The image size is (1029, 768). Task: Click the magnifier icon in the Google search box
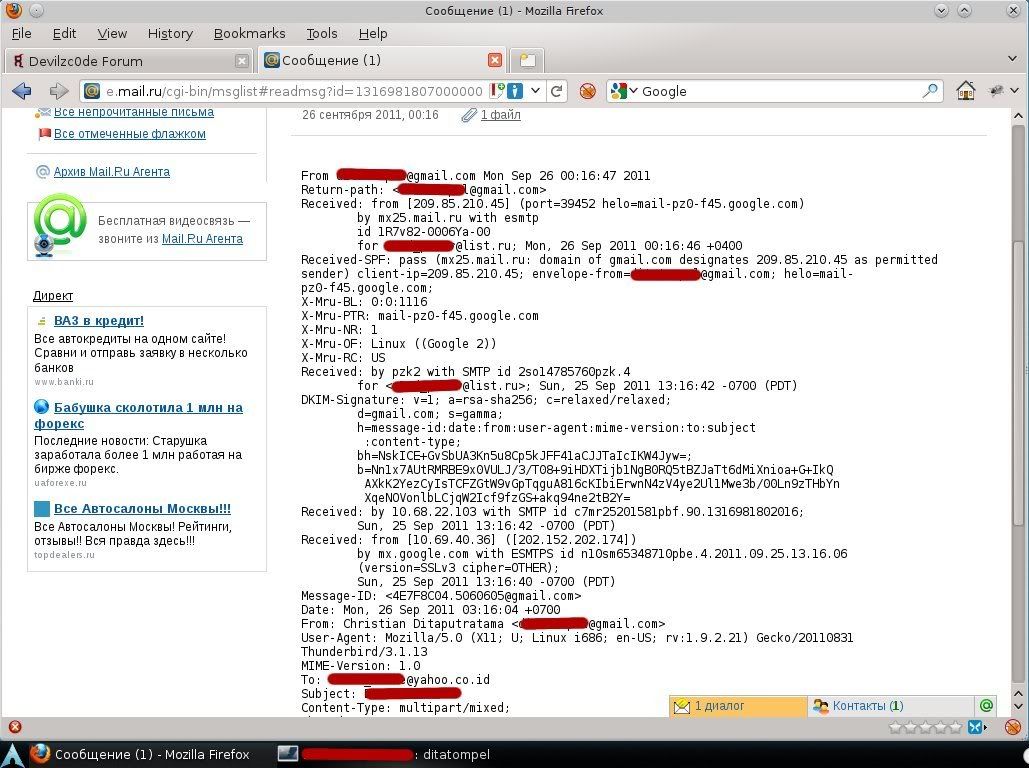pos(930,91)
